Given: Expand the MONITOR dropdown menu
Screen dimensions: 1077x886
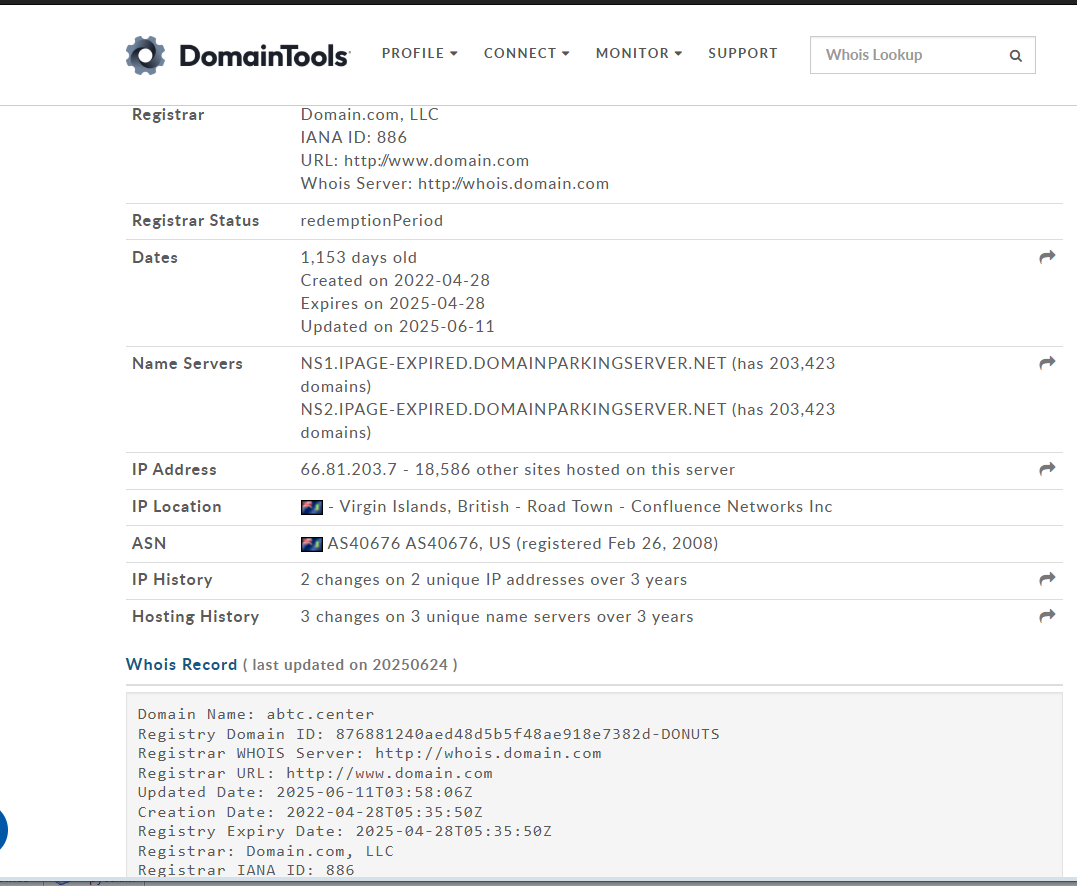Looking at the screenshot, I should [x=638, y=53].
